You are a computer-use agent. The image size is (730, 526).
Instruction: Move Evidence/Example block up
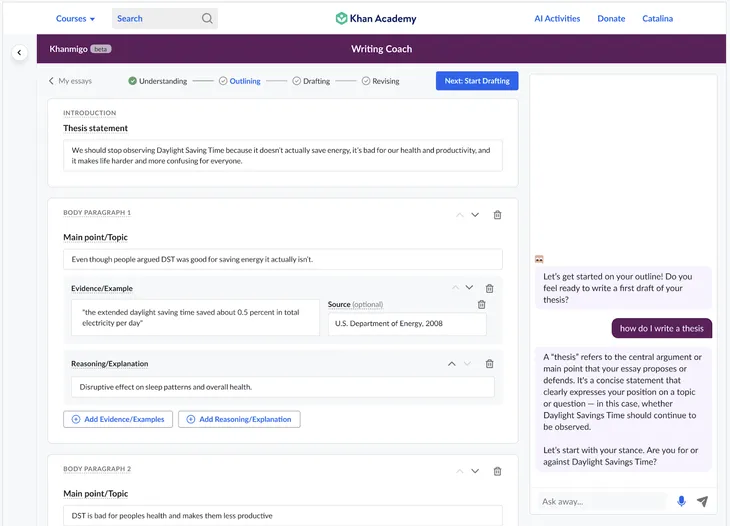(455, 288)
